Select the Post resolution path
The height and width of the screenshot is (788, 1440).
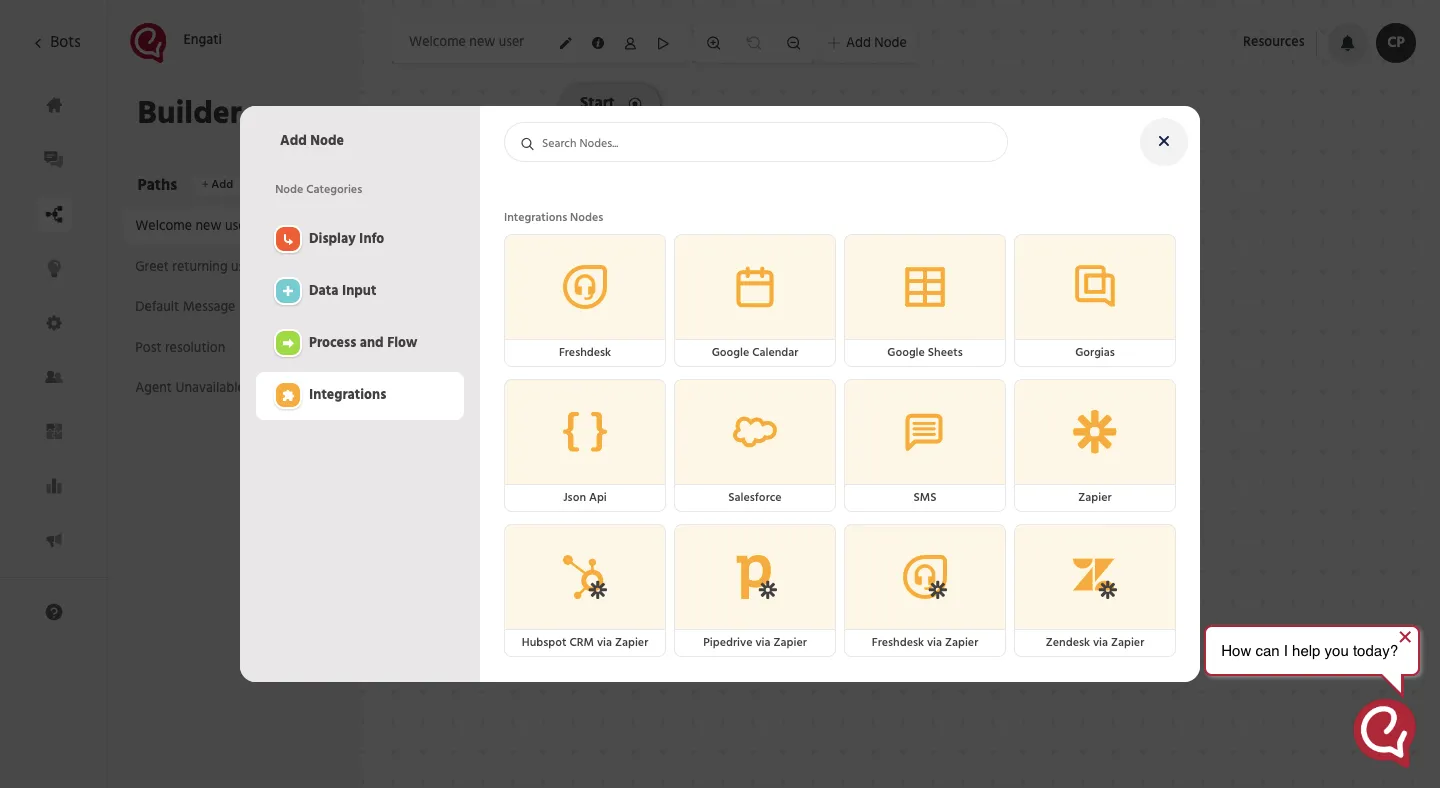181,347
